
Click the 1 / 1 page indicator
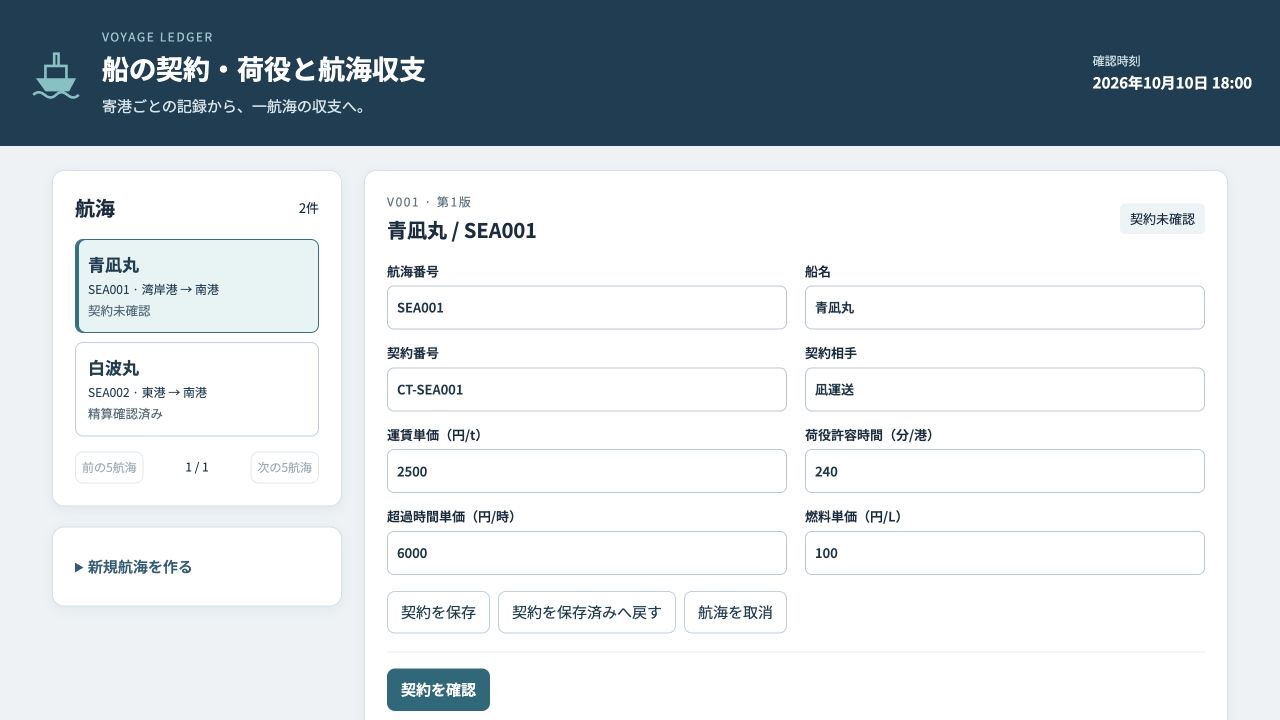(x=197, y=467)
